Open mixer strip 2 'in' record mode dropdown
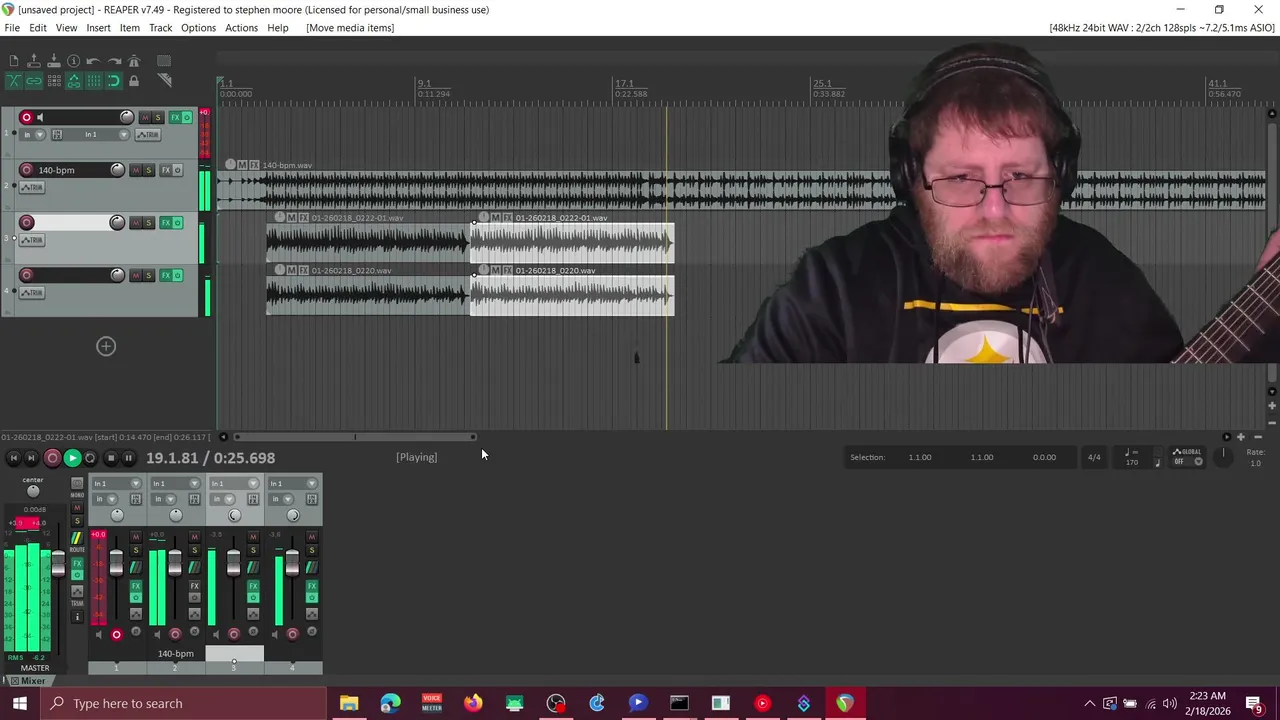 (x=164, y=499)
